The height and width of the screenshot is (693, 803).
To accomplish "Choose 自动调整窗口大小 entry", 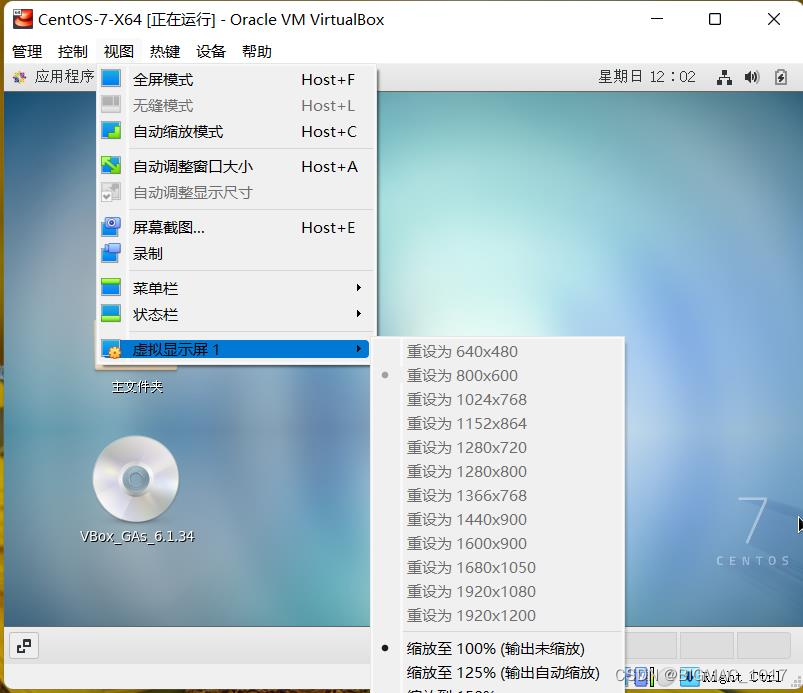I will 236,166.
